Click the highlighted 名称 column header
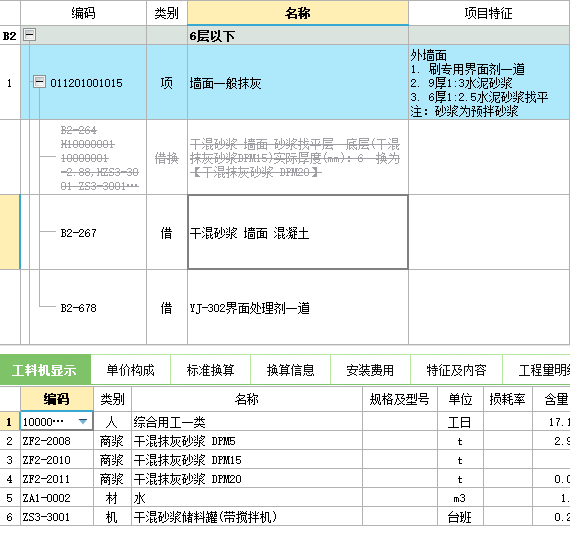This screenshot has width=570, height=547. tap(298, 13)
